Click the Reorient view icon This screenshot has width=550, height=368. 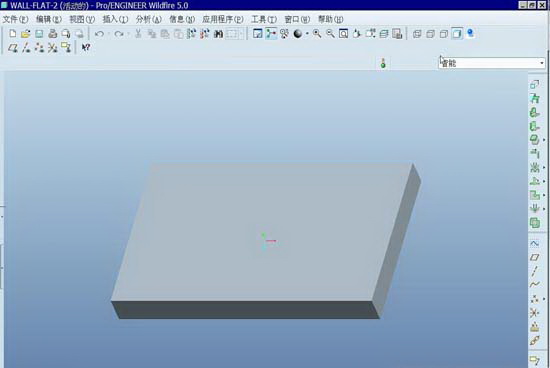[x=357, y=34]
